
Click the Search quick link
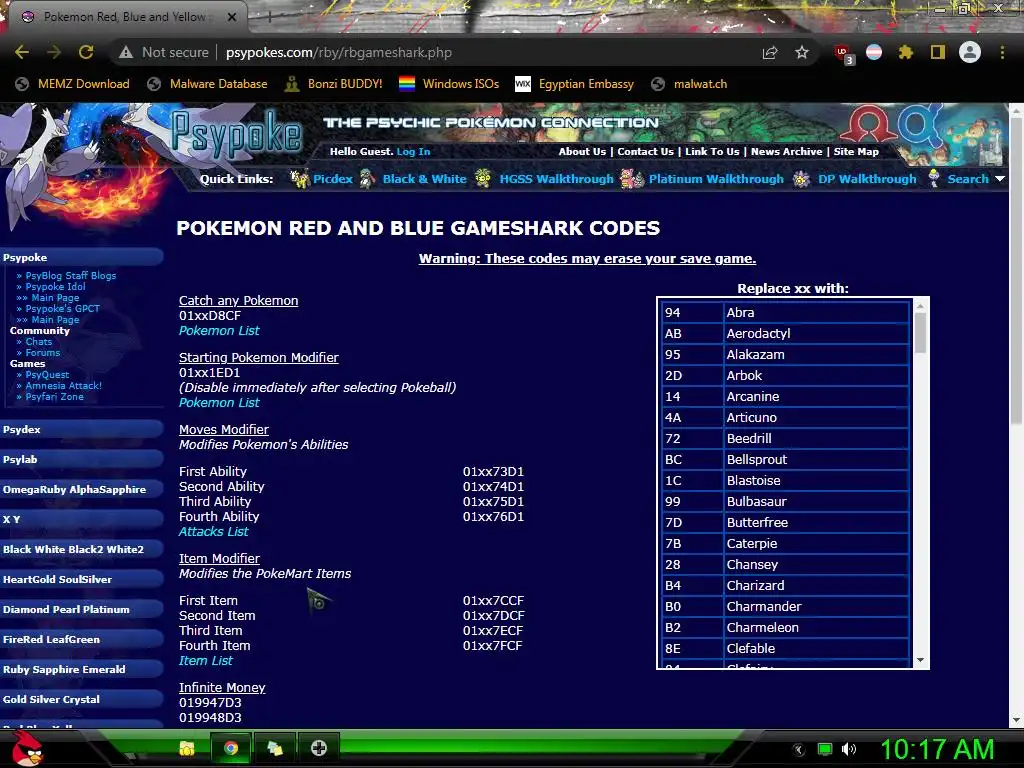point(968,179)
